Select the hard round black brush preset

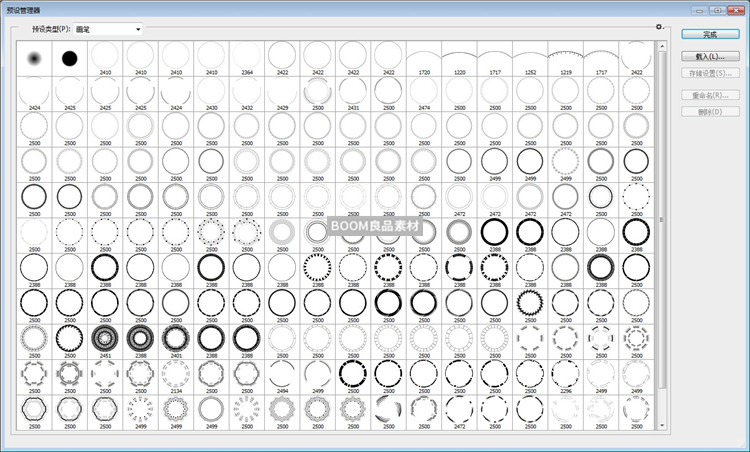pos(70,58)
